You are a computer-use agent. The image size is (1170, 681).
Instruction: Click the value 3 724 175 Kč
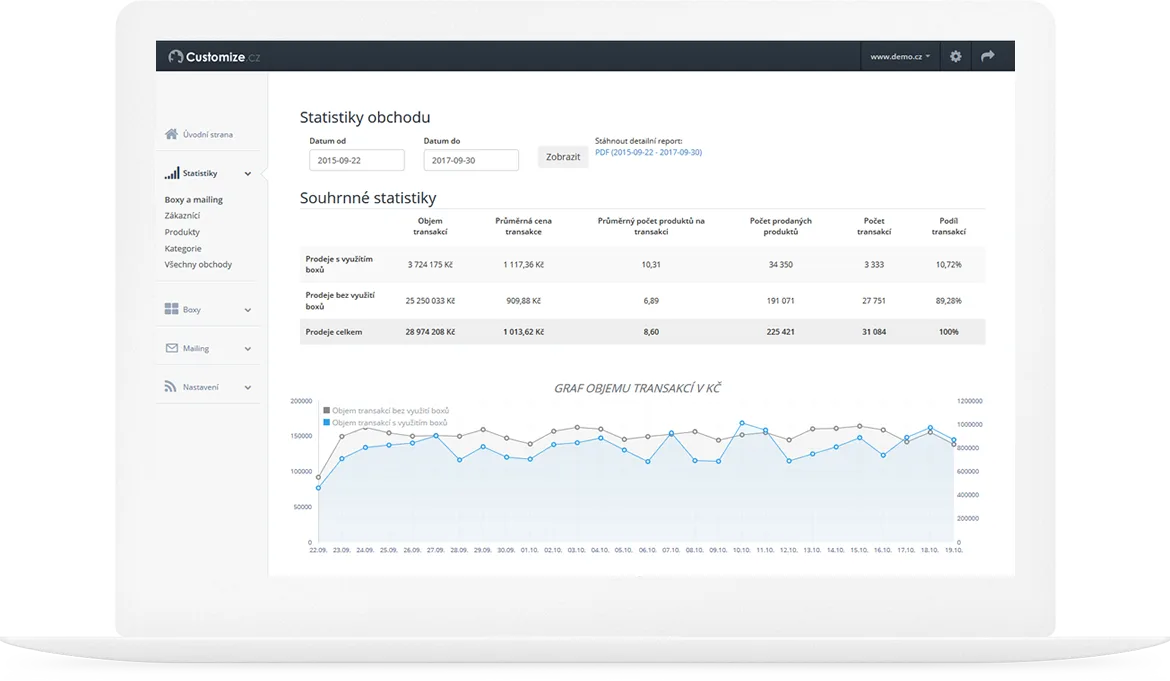pos(430,265)
